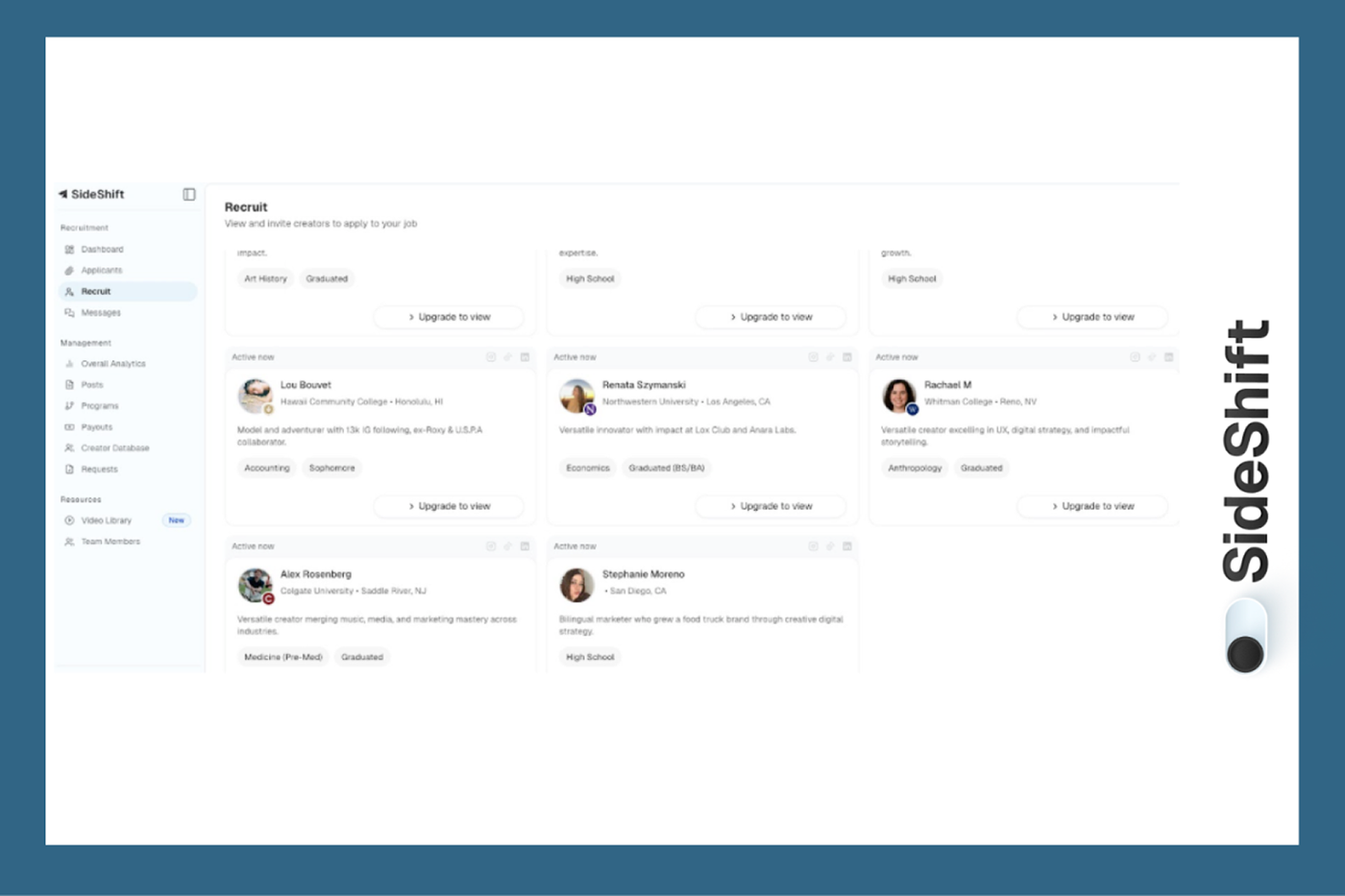Expand Upgrade to view on Renata's card

770,506
